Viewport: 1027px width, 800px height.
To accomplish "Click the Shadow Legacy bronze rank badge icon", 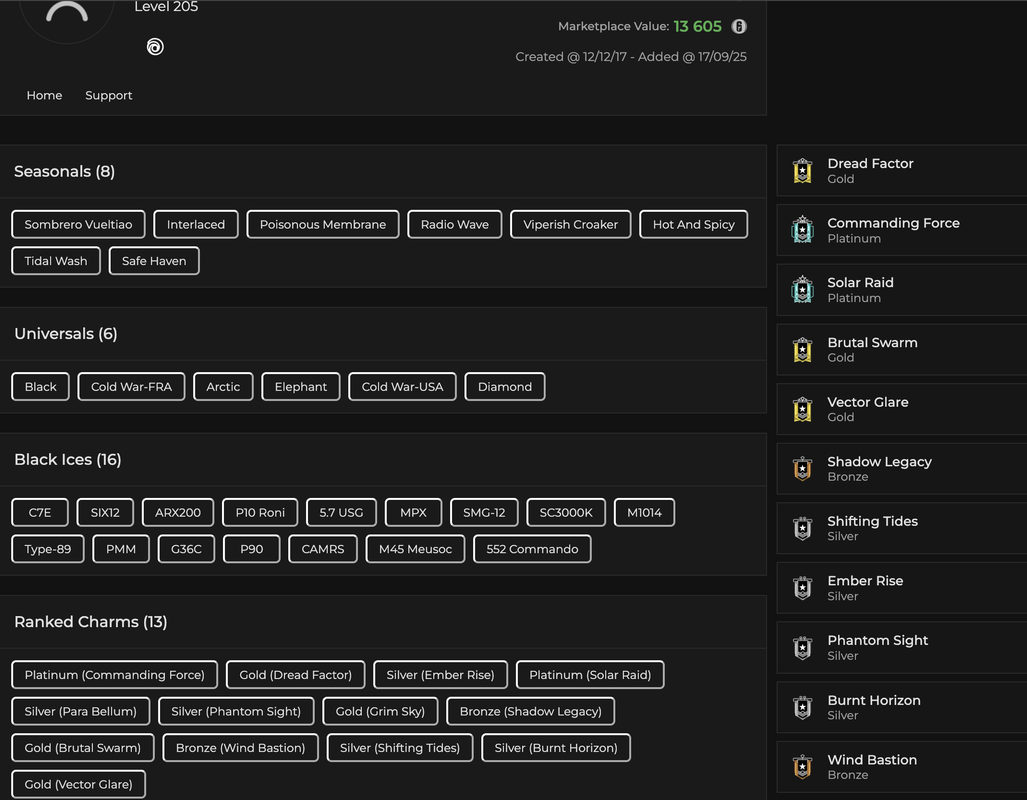I will [802, 468].
